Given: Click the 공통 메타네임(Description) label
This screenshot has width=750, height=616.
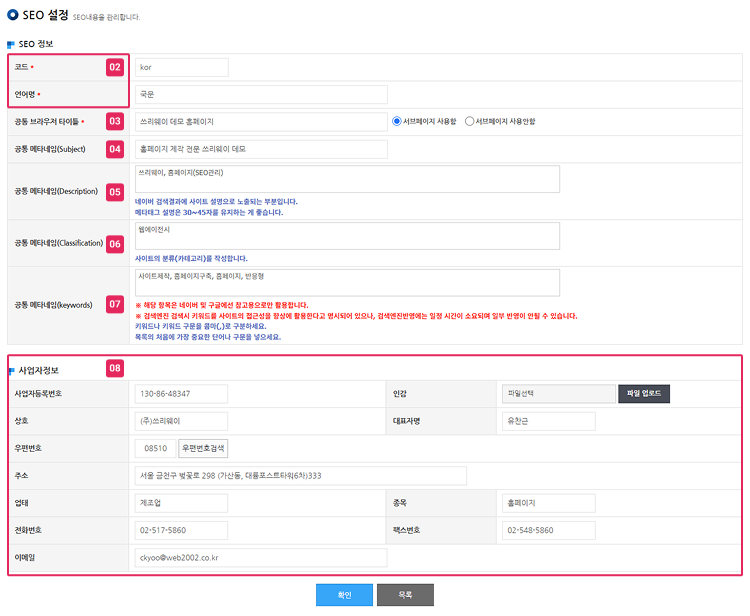Looking at the screenshot, I should tap(56, 191).
